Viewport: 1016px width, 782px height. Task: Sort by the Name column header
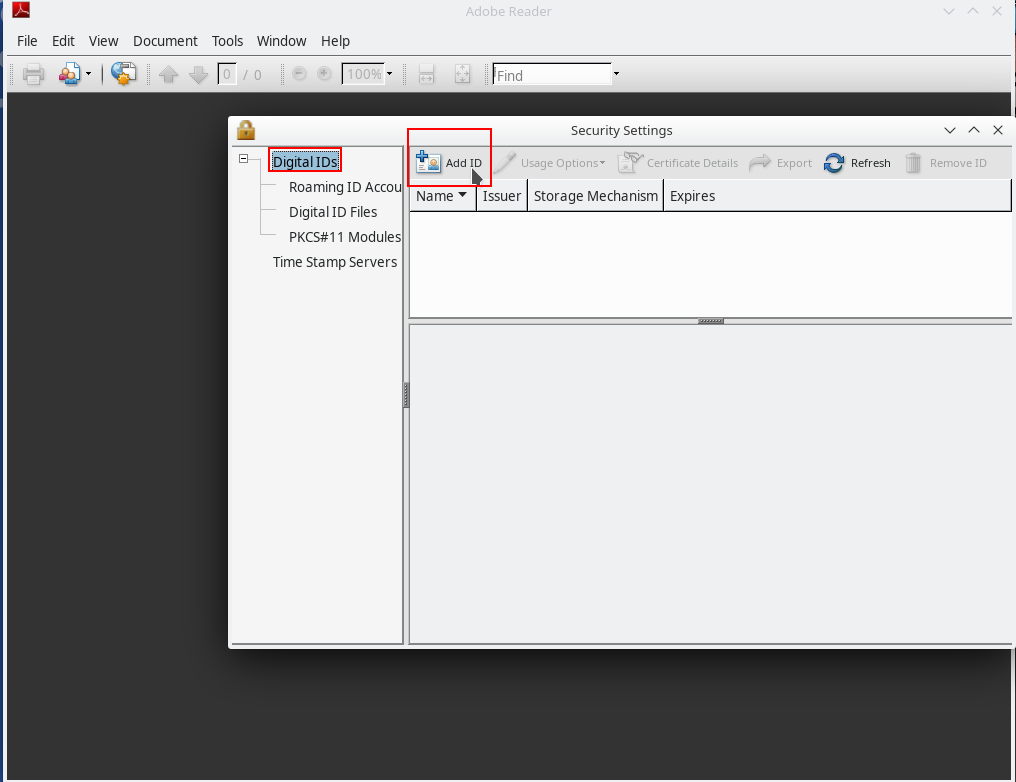tap(441, 196)
